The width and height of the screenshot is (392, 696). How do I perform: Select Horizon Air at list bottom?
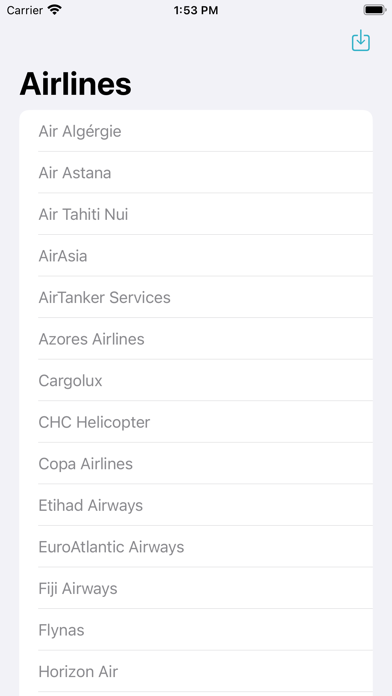click(196, 672)
